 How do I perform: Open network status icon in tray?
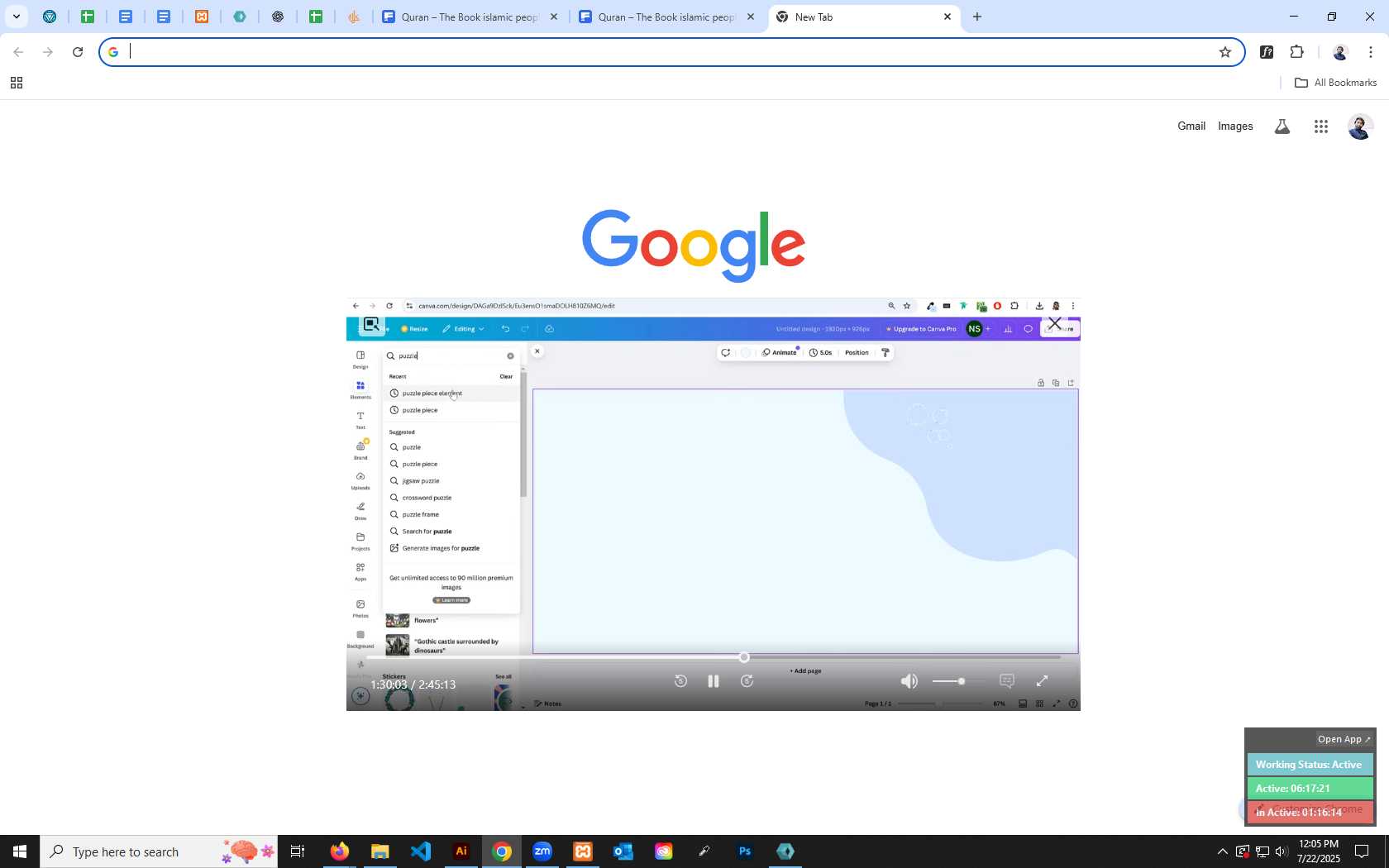pos(1263,851)
